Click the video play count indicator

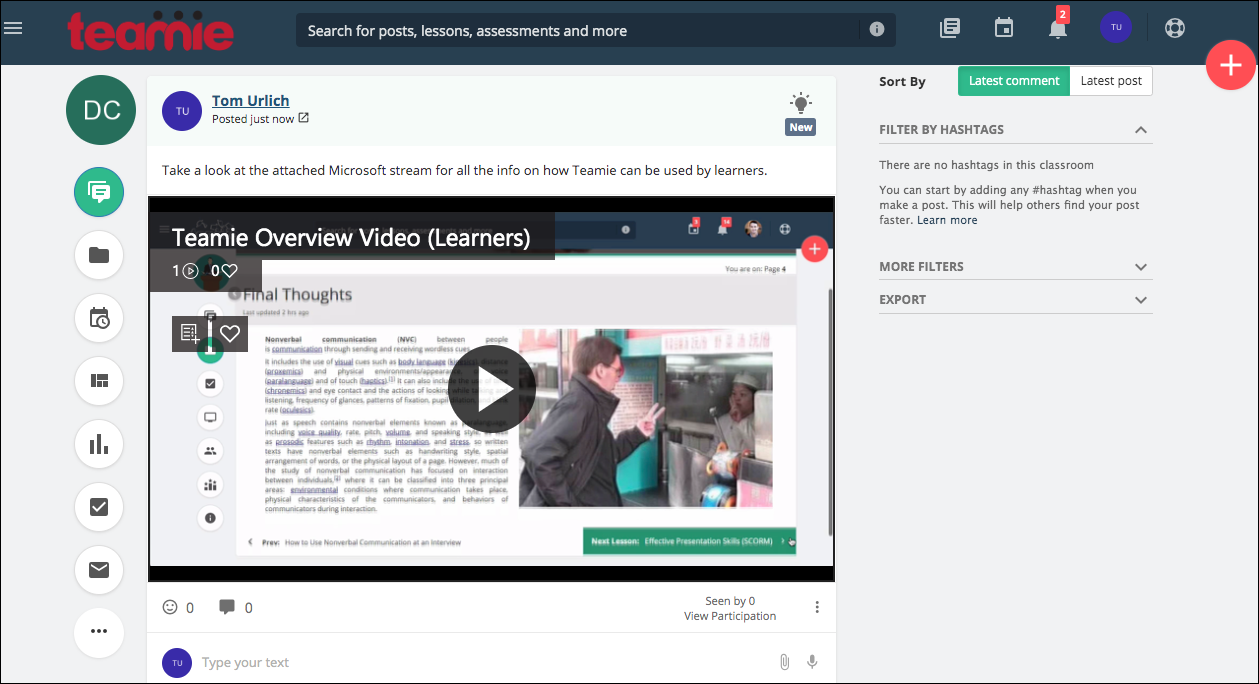(185, 270)
